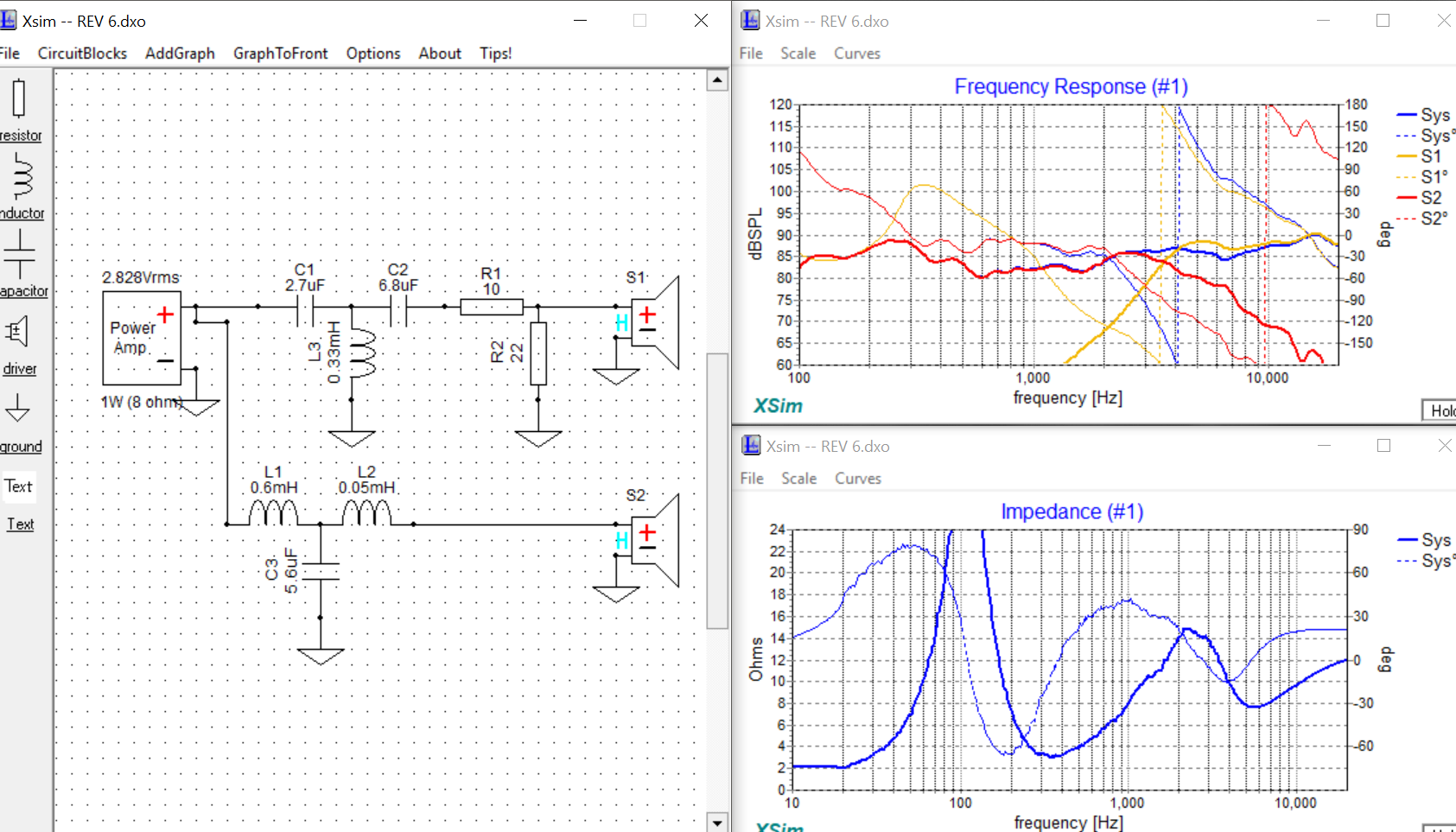The height and width of the screenshot is (832, 1456).
Task: Click cyan H marker on S1 driver
Action: [x=621, y=323]
